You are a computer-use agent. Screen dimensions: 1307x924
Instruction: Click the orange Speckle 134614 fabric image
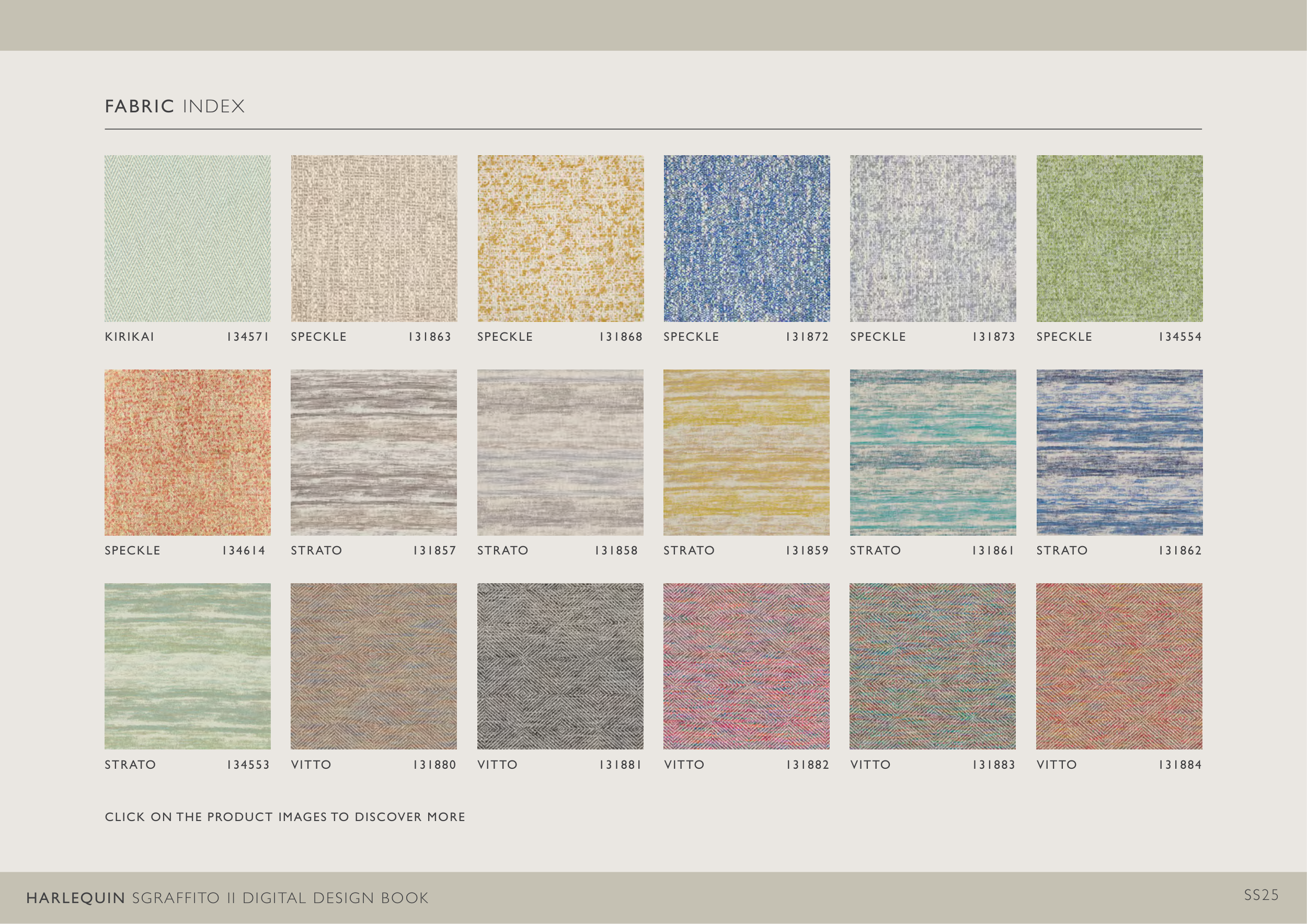point(187,452)
